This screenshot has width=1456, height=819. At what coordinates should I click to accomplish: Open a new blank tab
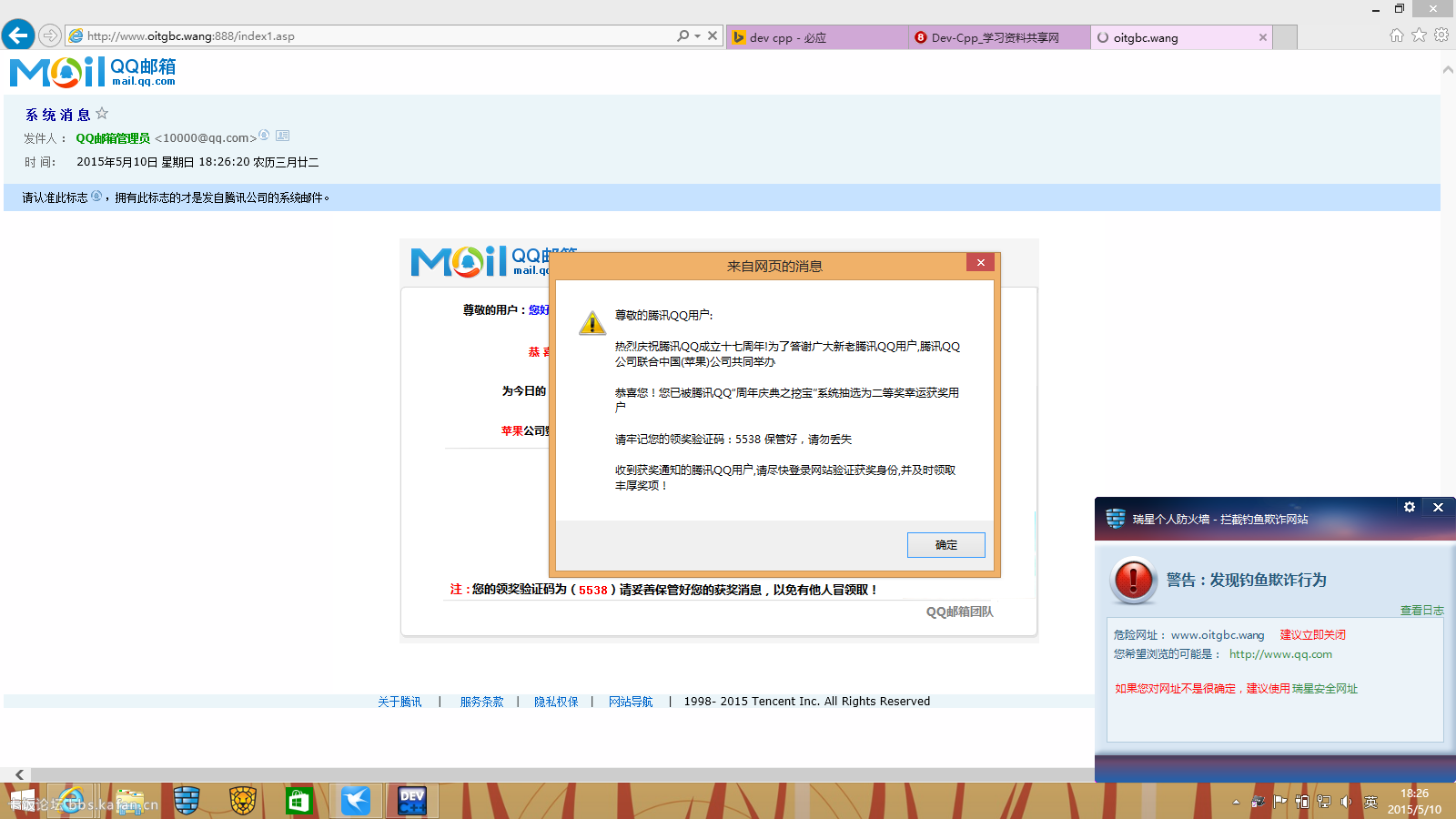1285,37
